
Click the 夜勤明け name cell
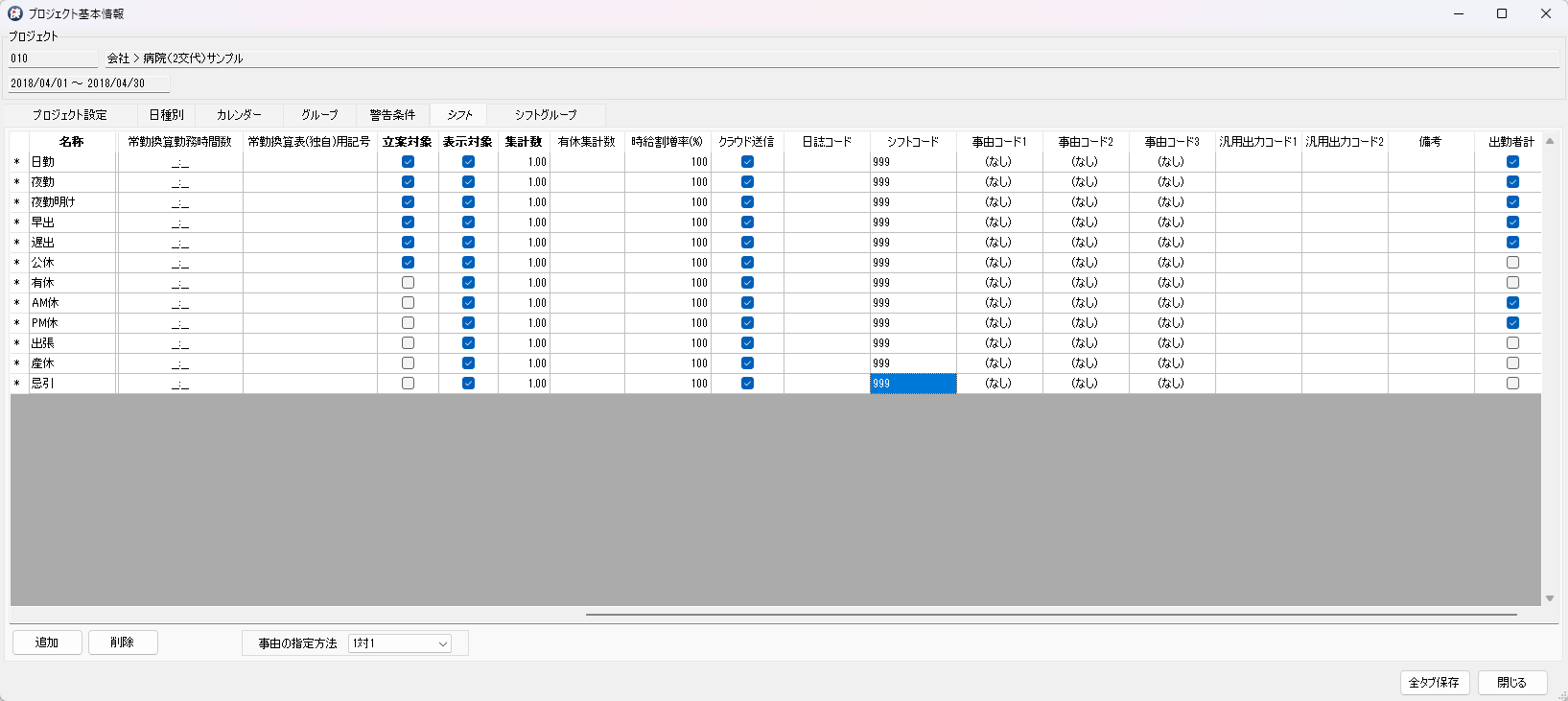point(73,202)
